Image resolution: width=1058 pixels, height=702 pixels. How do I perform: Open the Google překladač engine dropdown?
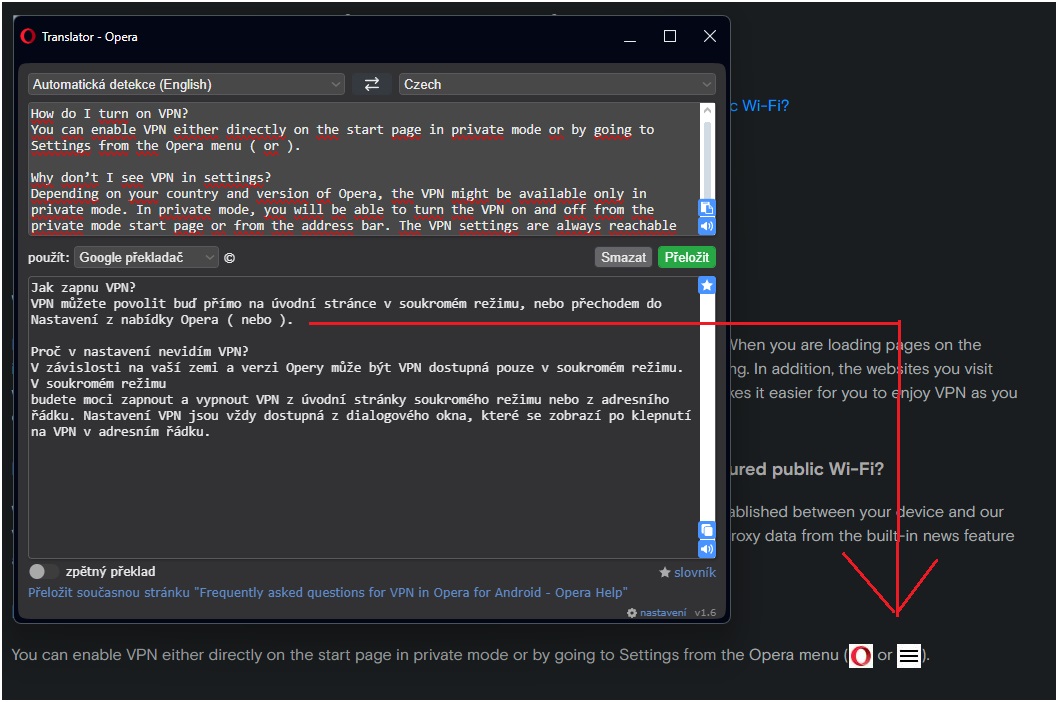146,258
